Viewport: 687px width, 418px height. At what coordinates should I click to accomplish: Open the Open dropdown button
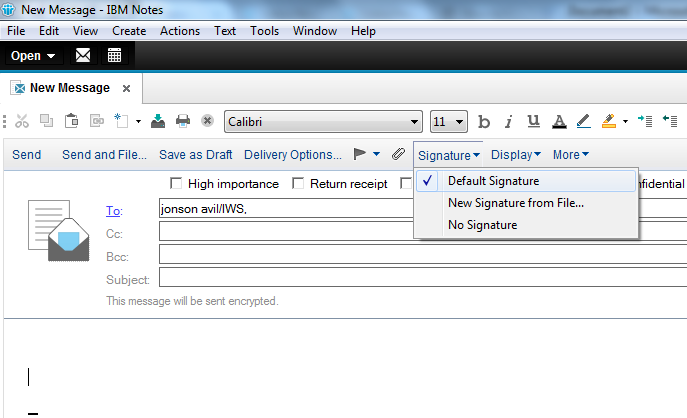click(x=33, y=56)
